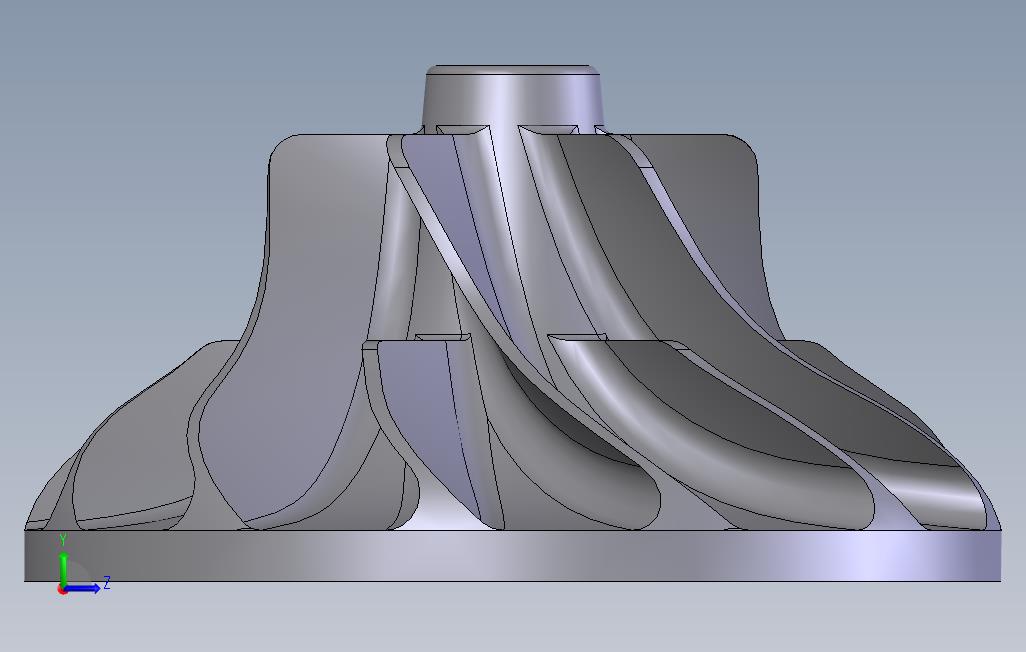The height and width of the screenshot is (652, 1026).
Task: Click the red origin ball of the triad
Action: [62, 590]
